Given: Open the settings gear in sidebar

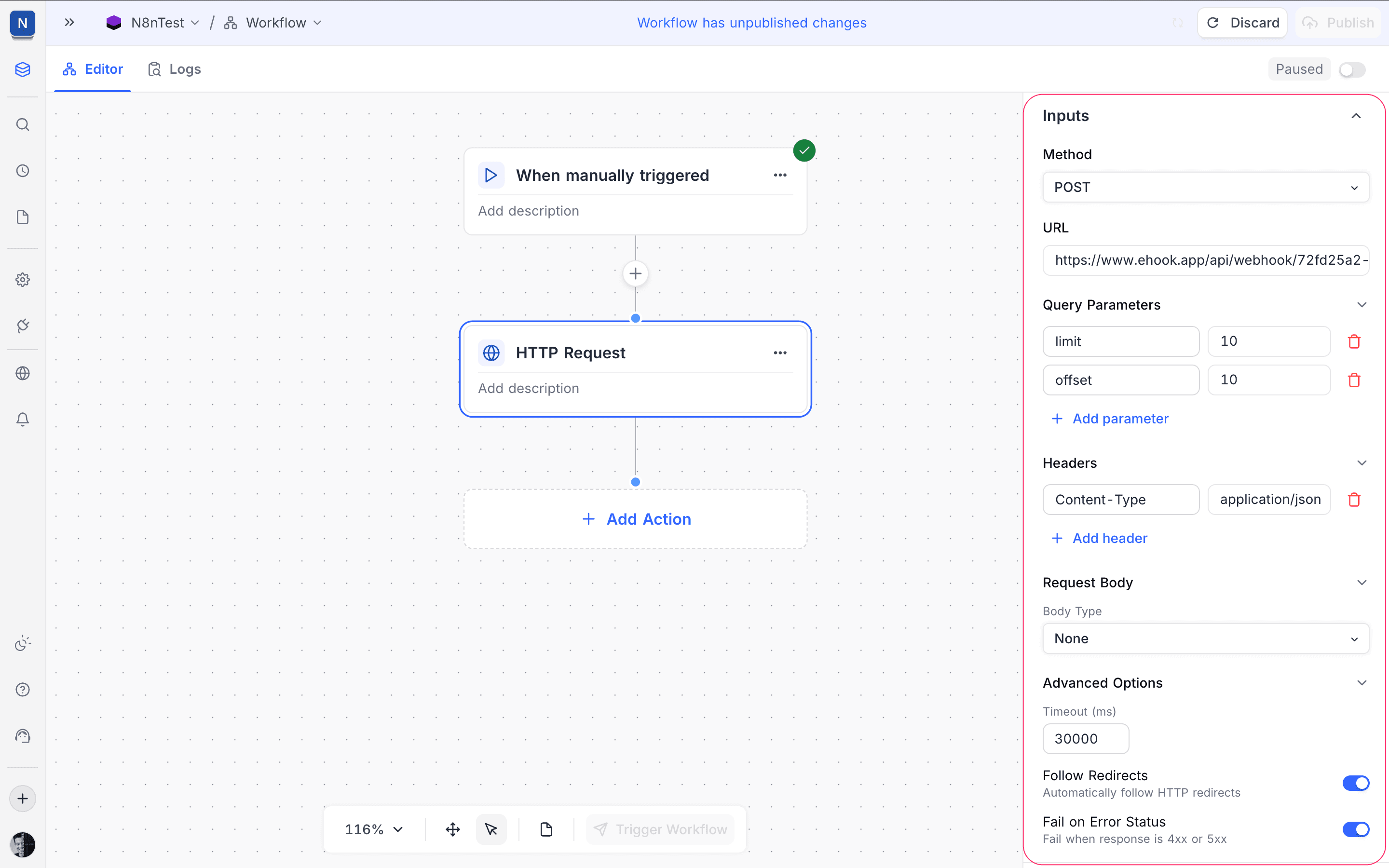Looking at the screenshot, I should tap(22, 280).
